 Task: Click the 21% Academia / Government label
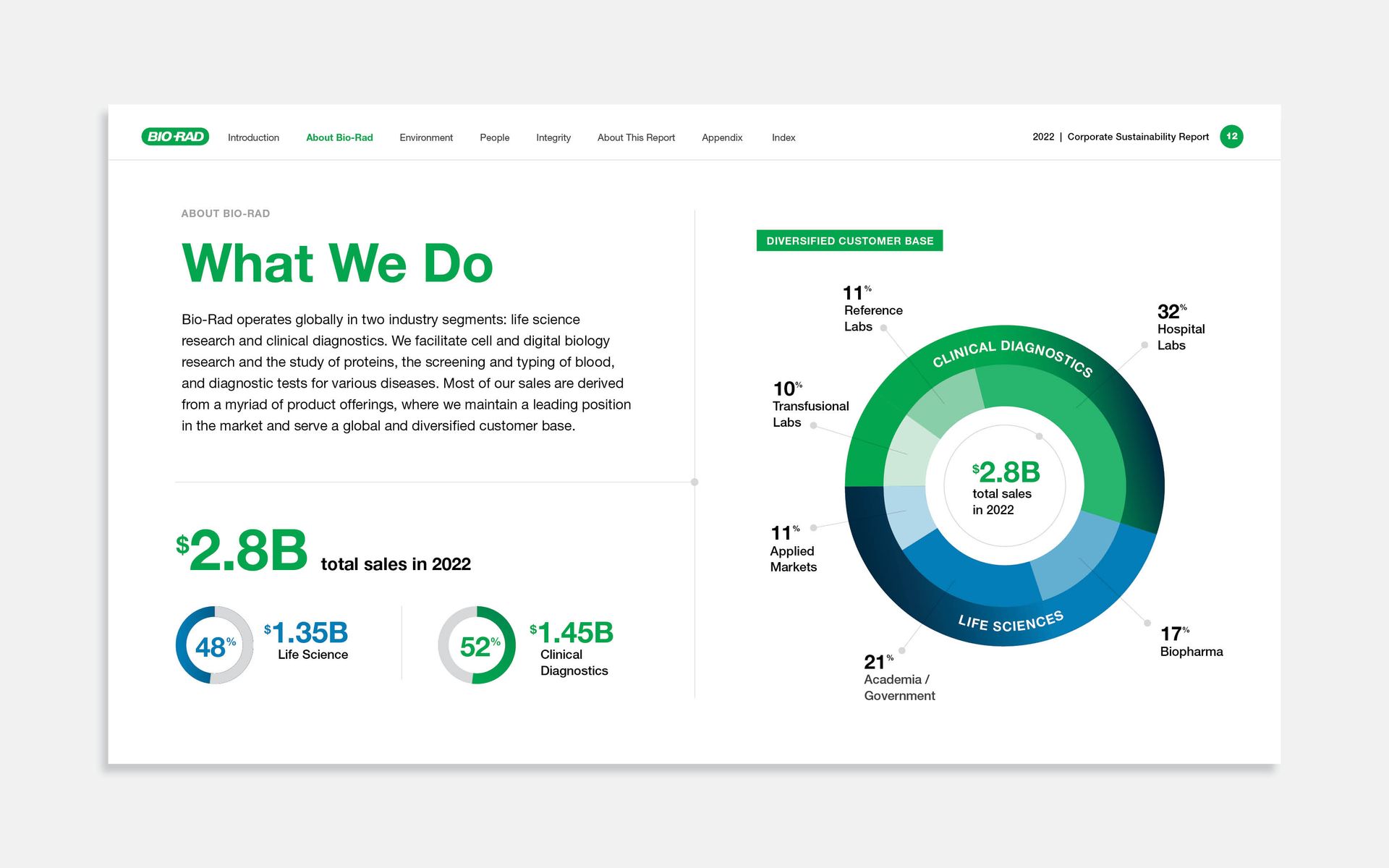click(899, 678)
